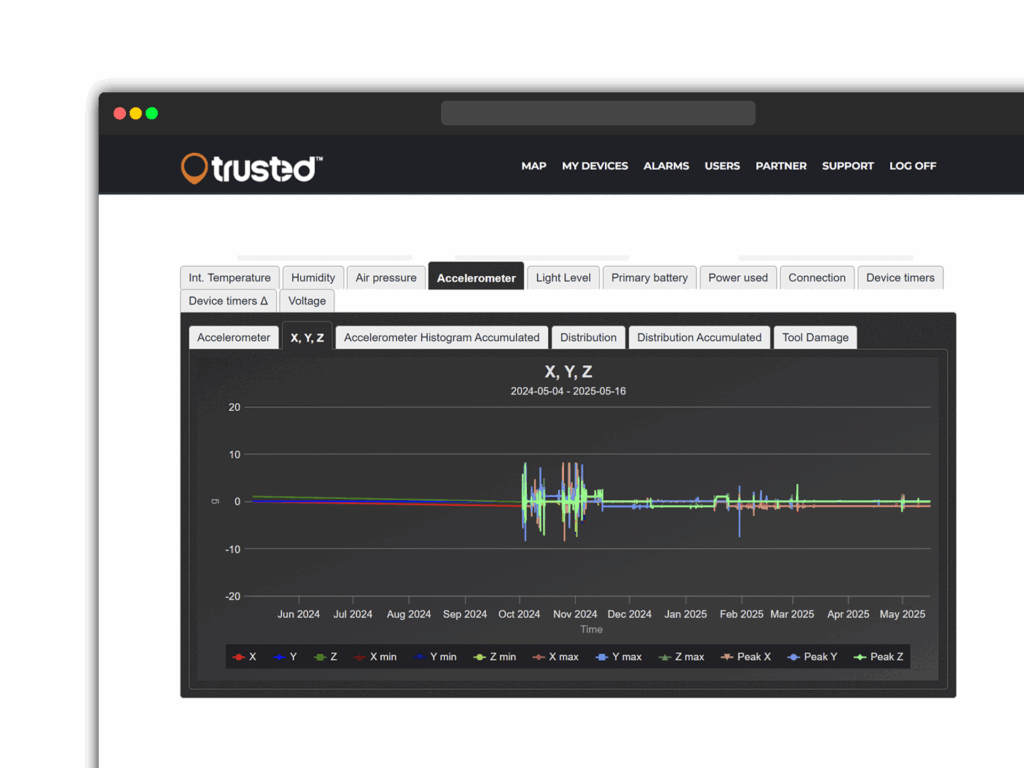The image size is (1024, 768).
Task: Toggle the Peak Z legend series
Action: coord(879,657)
